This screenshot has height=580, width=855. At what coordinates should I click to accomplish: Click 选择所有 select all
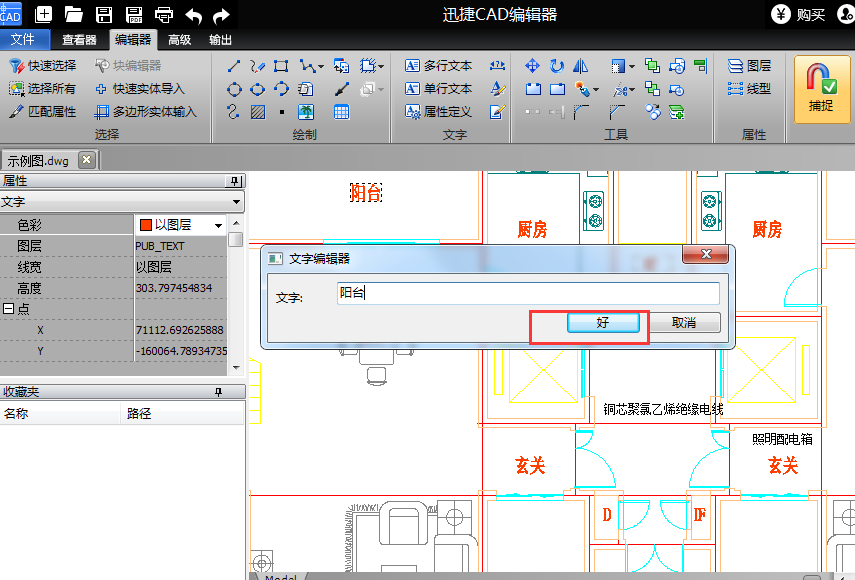(43, 88)
